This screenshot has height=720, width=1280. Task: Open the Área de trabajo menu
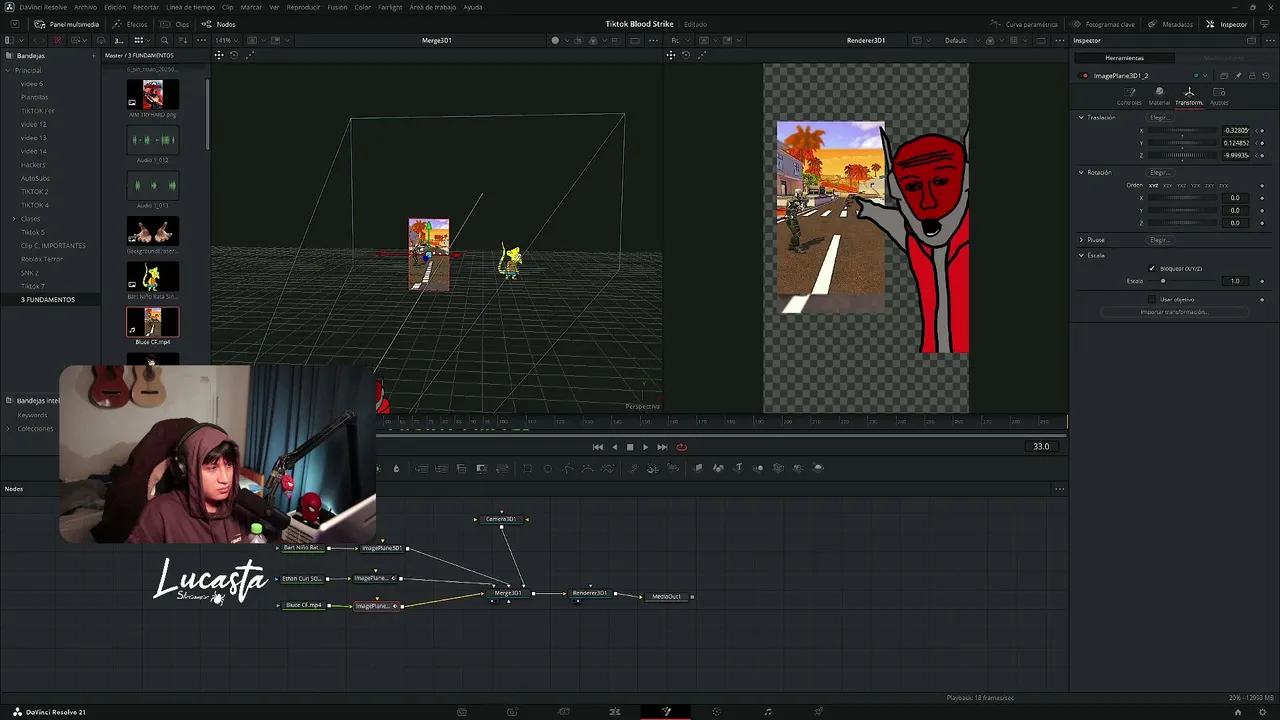coord(433,7)
